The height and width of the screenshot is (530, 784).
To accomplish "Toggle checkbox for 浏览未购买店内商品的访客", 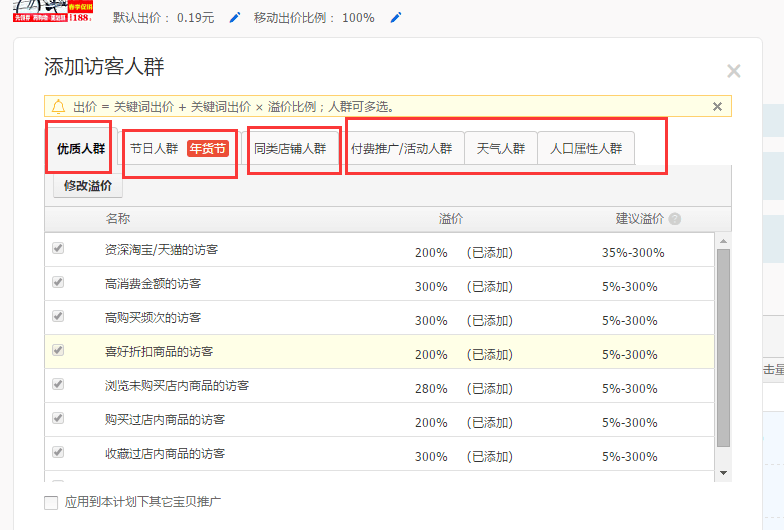I will [x=58, y=384].
